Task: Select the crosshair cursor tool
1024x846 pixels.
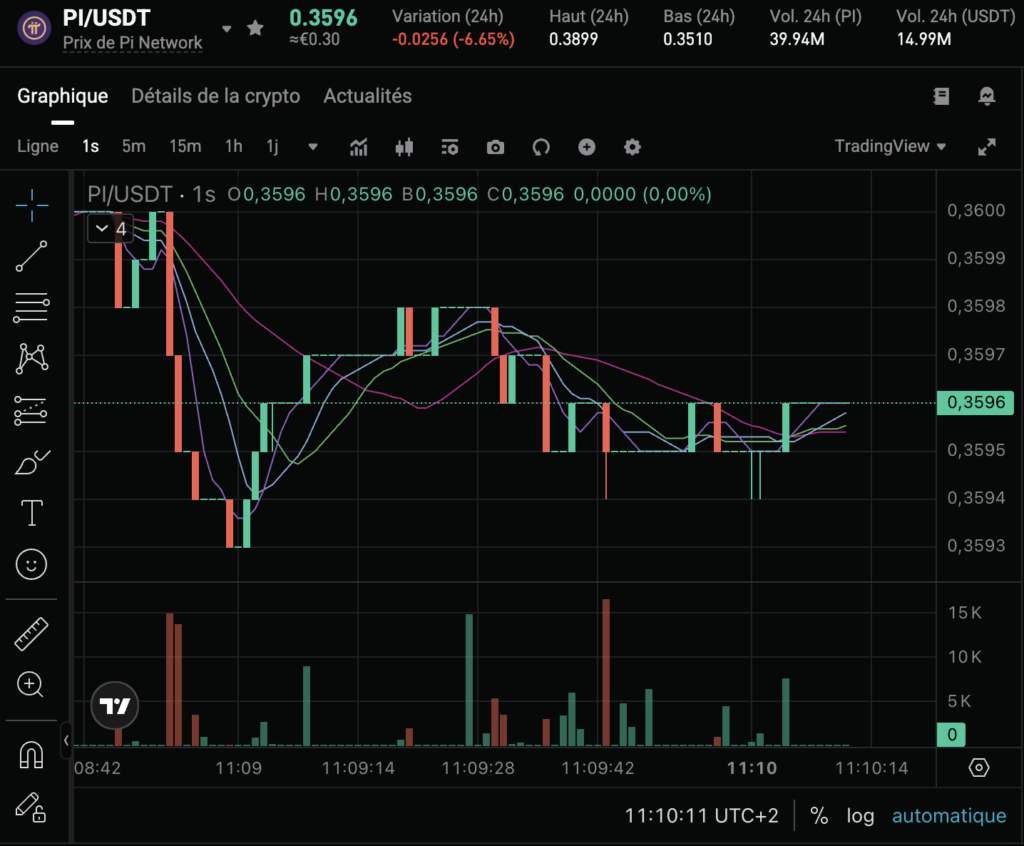Action: click(x=31, y=206)
